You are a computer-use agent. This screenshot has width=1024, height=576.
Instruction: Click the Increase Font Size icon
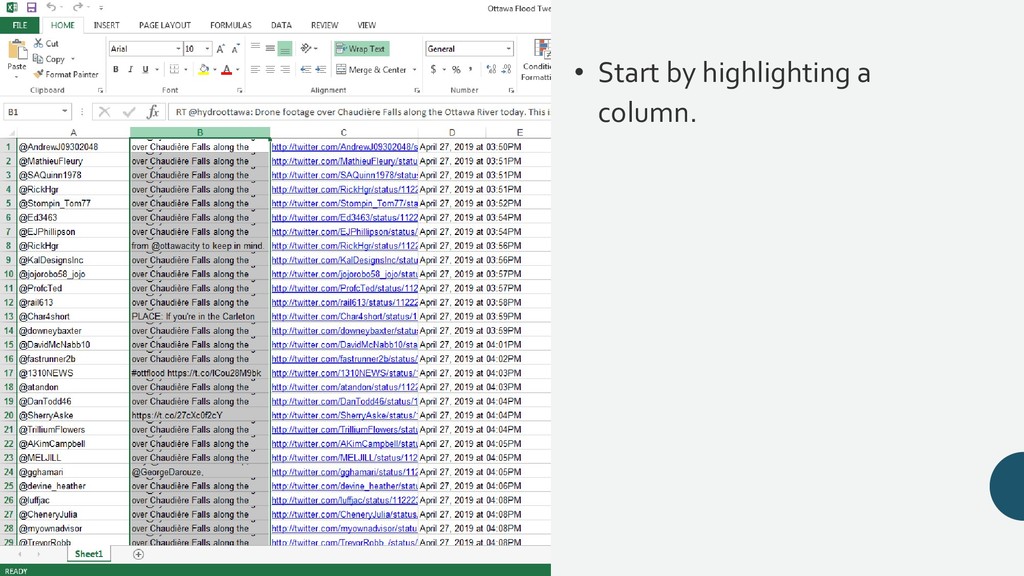[221, 48]
